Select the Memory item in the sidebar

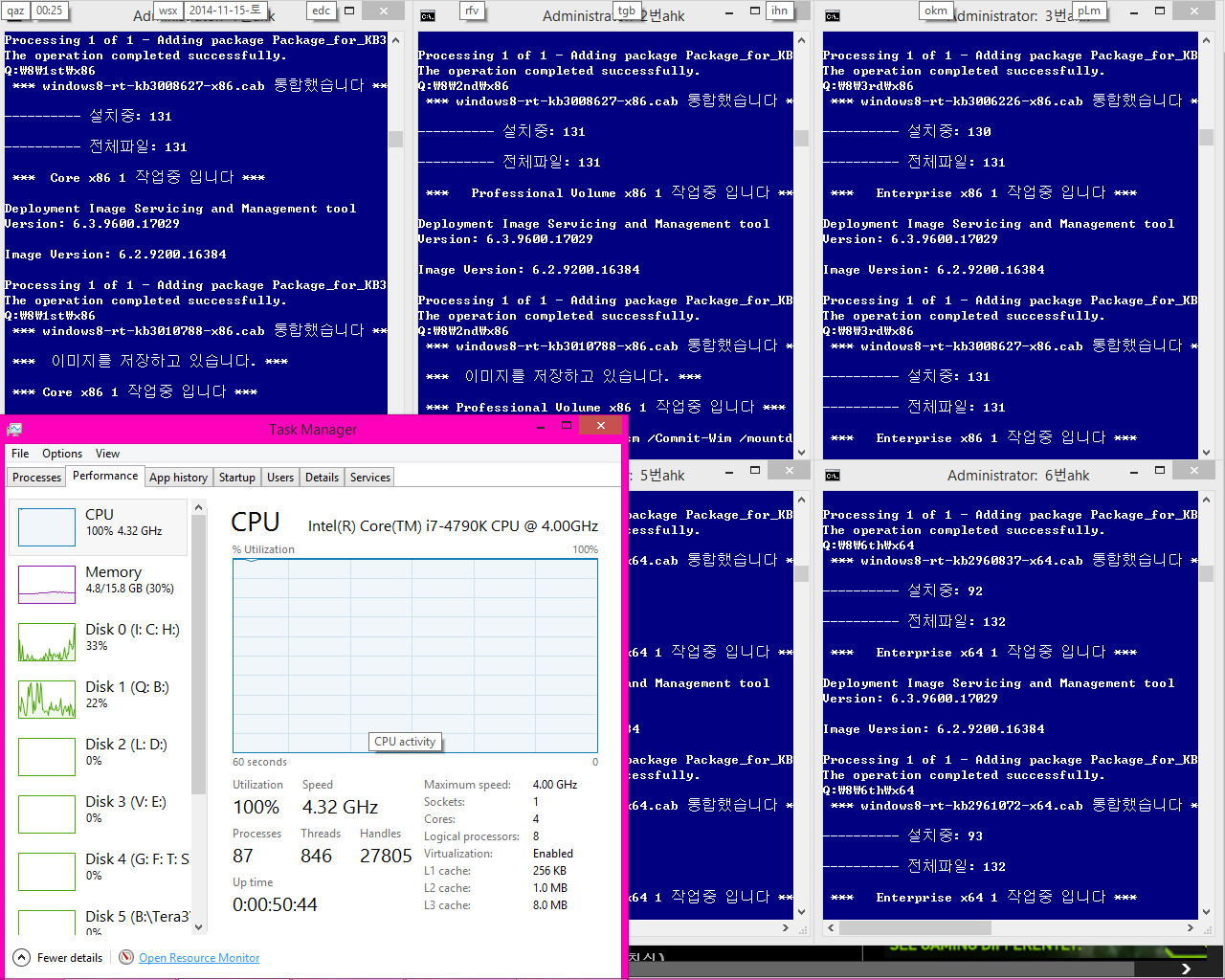[x=100, y=584]
